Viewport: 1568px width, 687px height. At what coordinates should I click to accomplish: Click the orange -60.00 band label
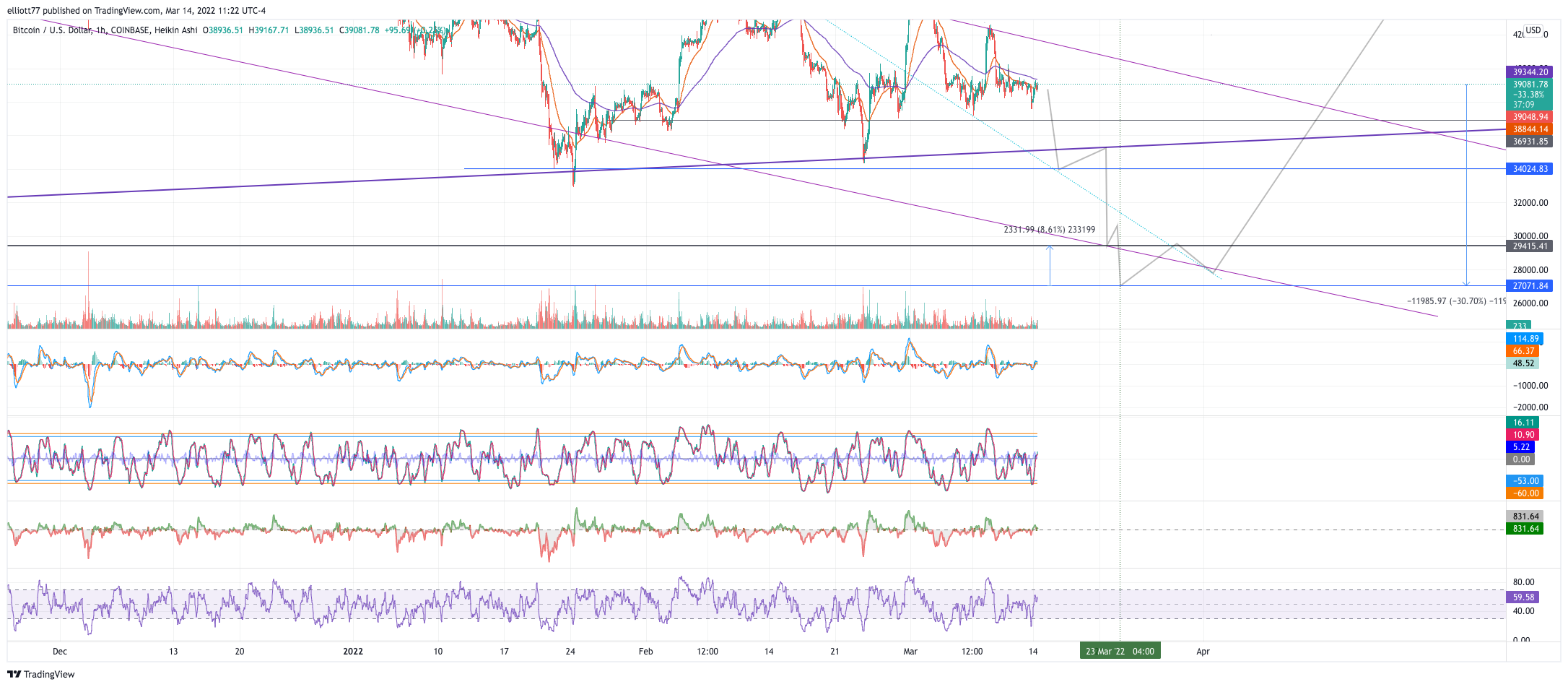click(x=1525, y=493)
